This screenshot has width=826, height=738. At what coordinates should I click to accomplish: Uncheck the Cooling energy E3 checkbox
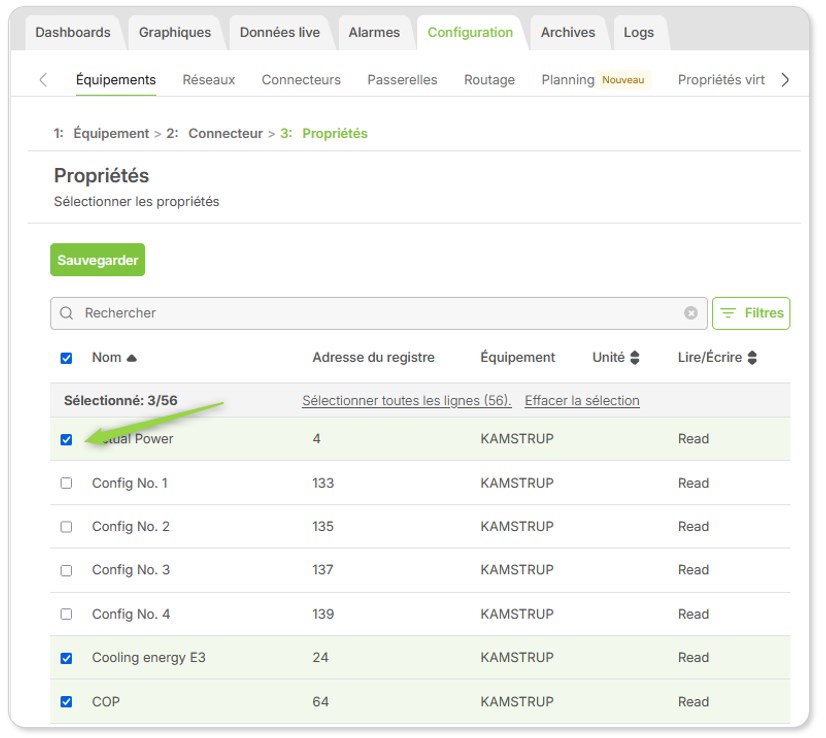pyautogui.click(x=66, y=658)
